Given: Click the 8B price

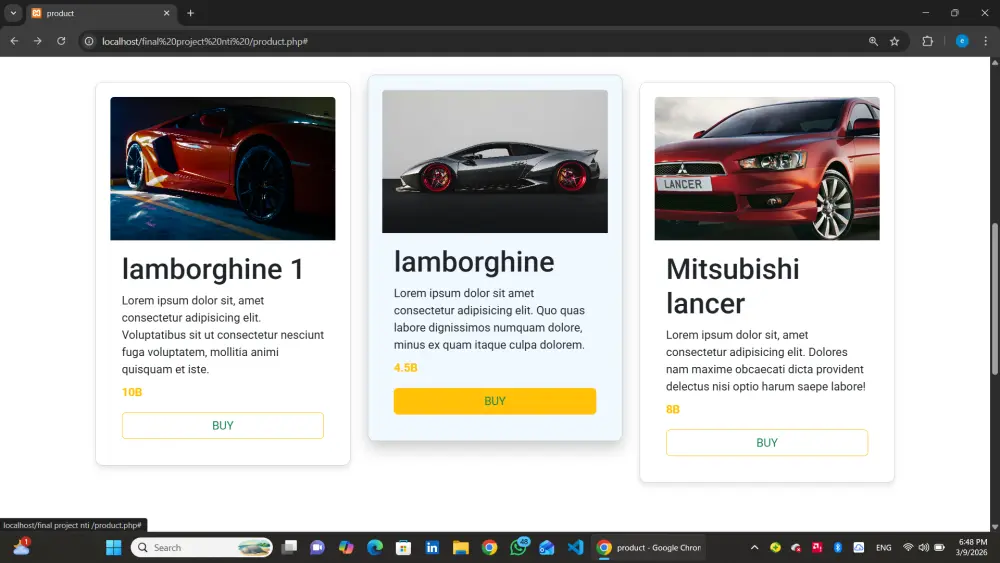Looking at the screenshot, I should [x=673, y=409].
